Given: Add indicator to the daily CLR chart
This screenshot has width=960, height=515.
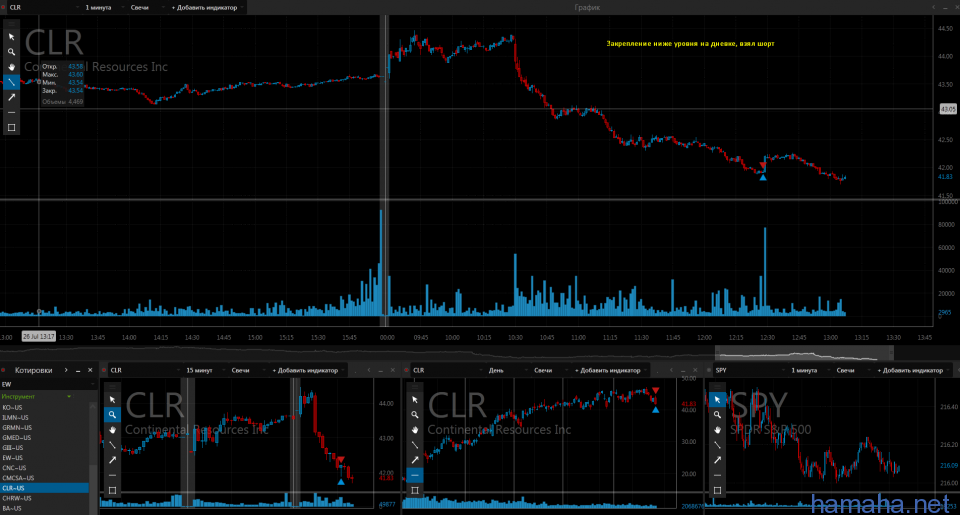Looking at the screenshot, I should tap(610, 370).
